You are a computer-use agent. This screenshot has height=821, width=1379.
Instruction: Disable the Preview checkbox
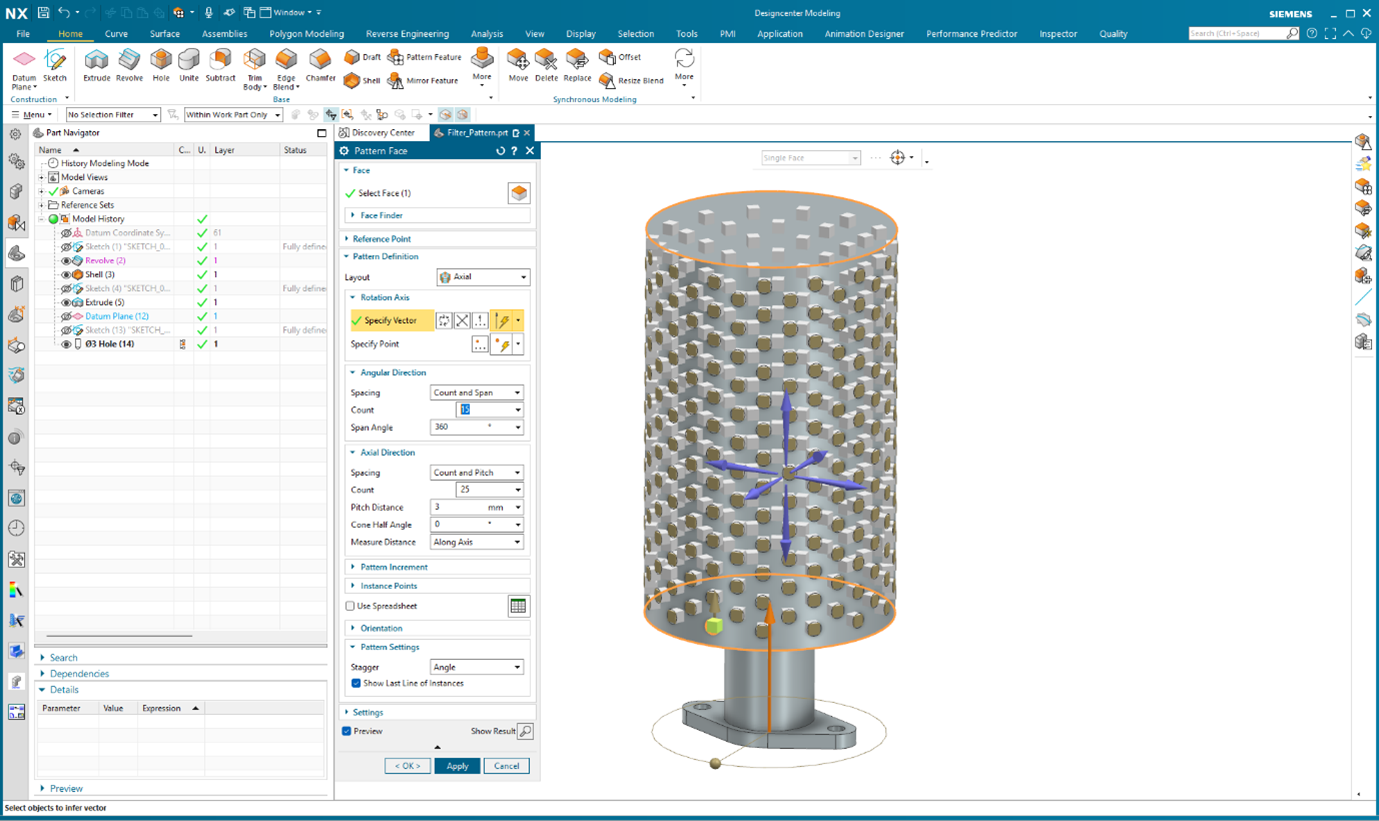click(x=349, y=732)
